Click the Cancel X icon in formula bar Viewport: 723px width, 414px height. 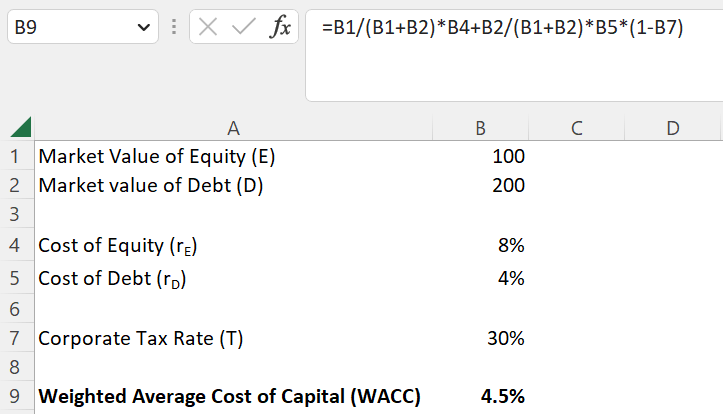click(208, 27)
